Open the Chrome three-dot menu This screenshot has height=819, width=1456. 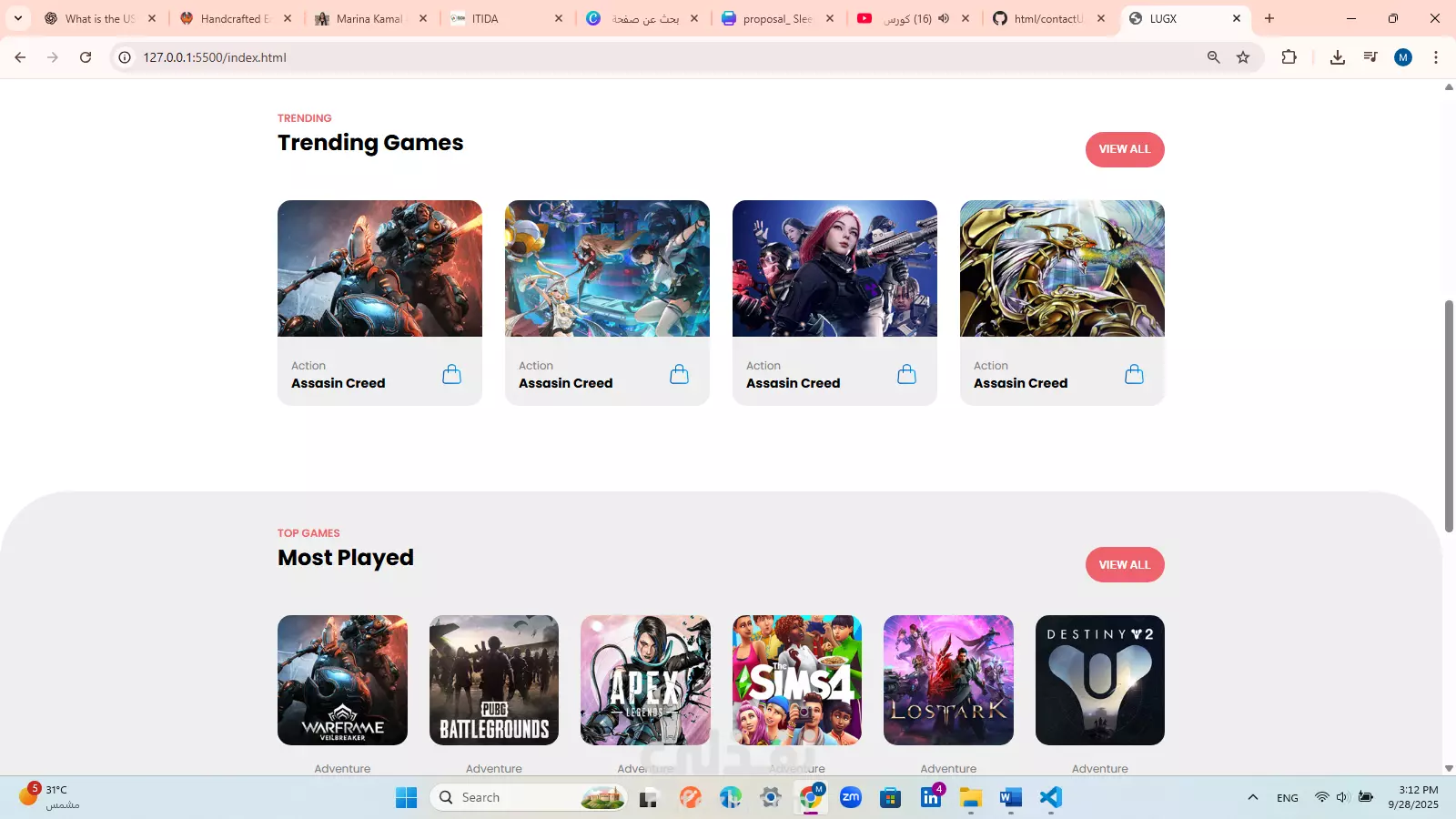(1436, 57)
